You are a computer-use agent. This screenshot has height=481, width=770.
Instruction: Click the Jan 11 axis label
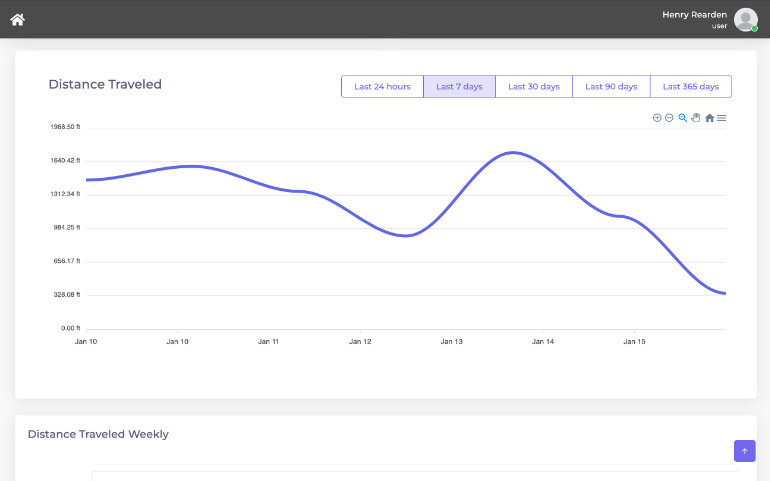pos(269,341)
